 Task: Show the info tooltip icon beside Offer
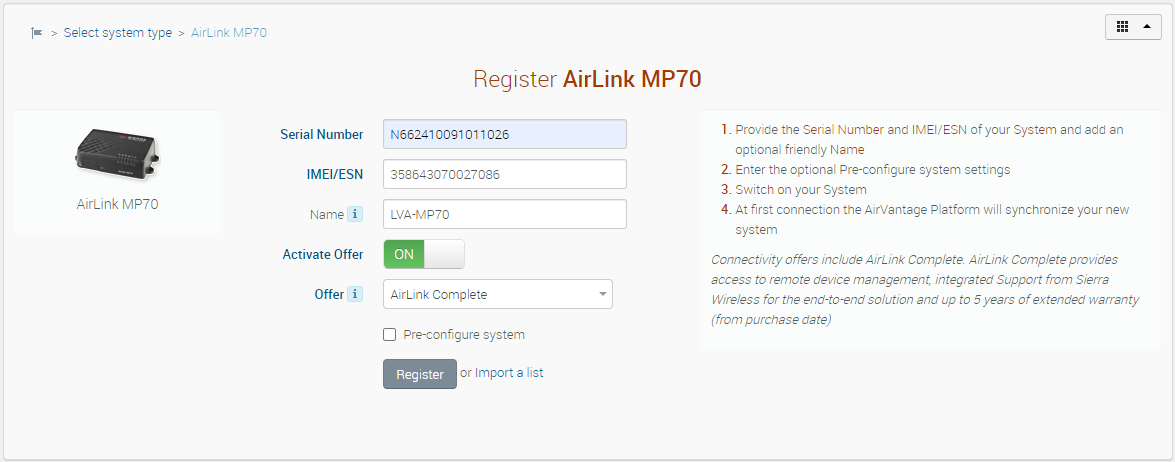point(354,294)
